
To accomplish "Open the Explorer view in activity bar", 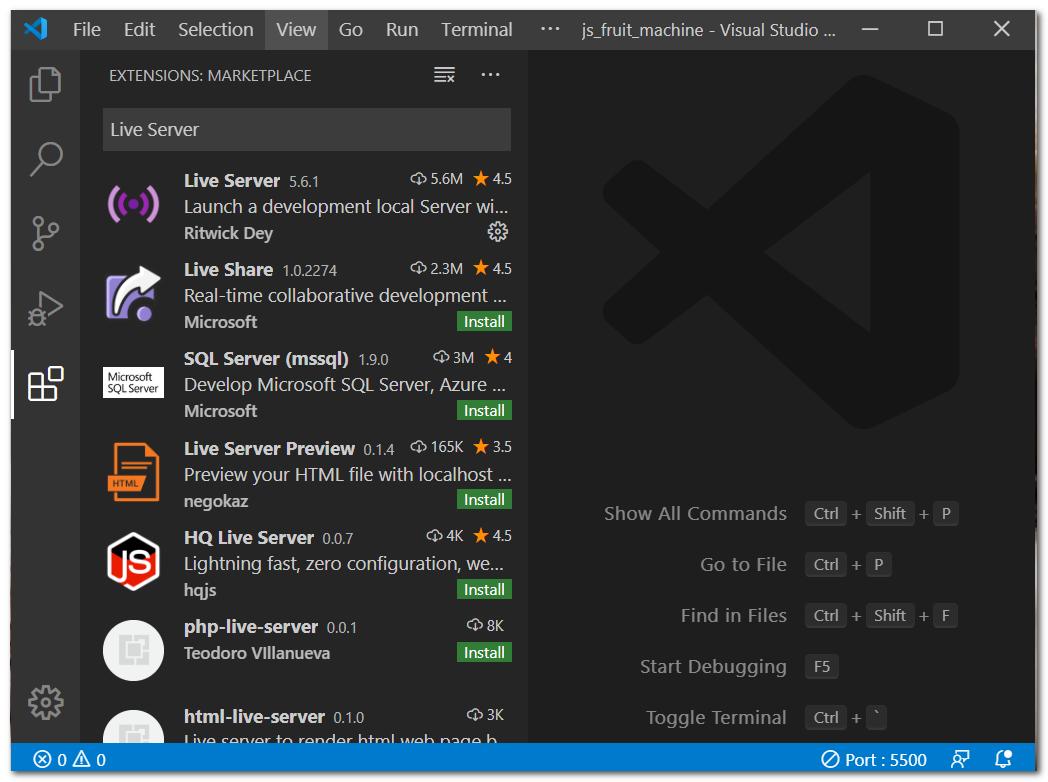I will (x=45, y=84).
